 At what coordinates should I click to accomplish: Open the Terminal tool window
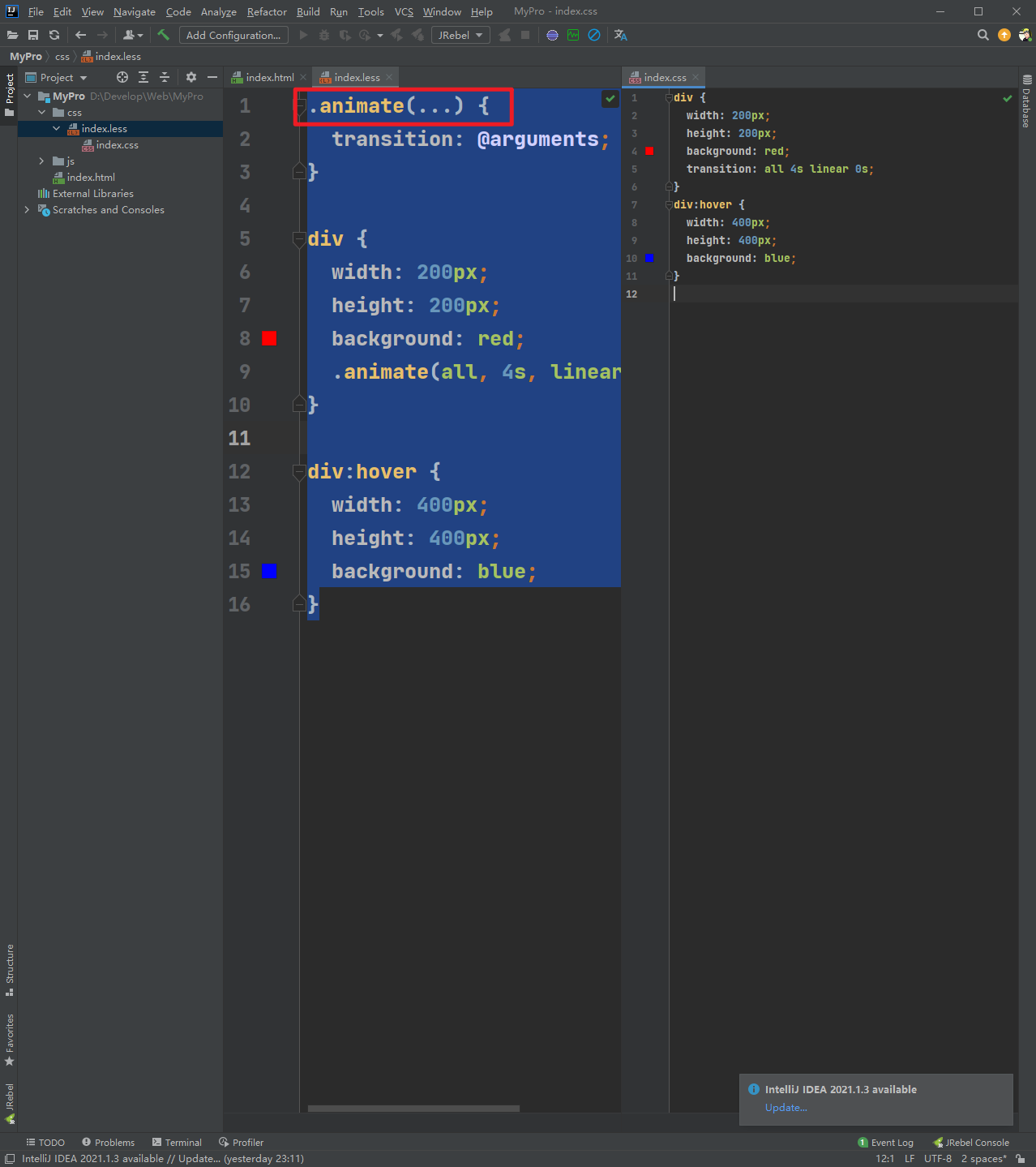pos(177,1142)
